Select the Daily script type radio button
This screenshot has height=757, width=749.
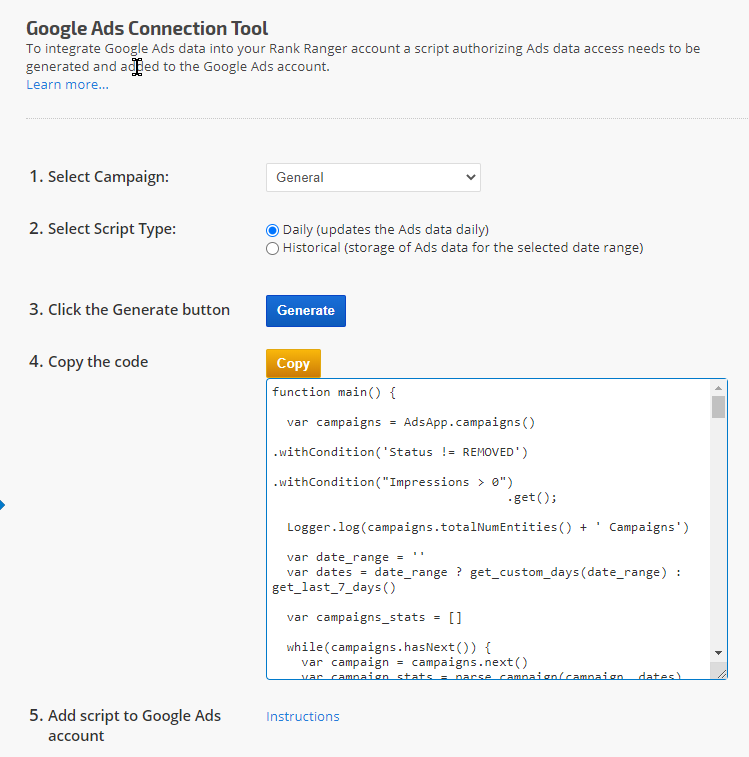click(272, 230)
